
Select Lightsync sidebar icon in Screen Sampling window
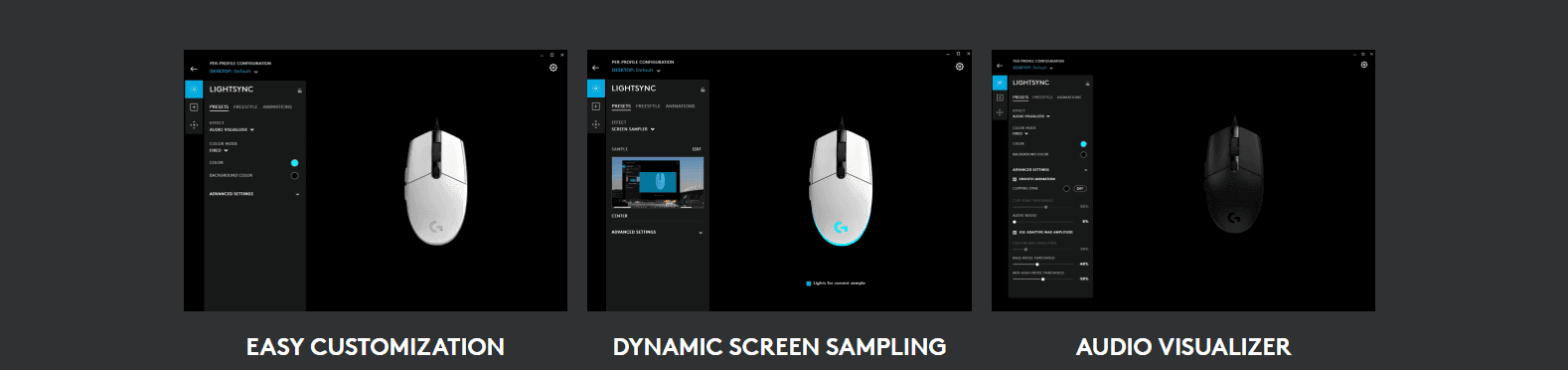click(596, 89)
